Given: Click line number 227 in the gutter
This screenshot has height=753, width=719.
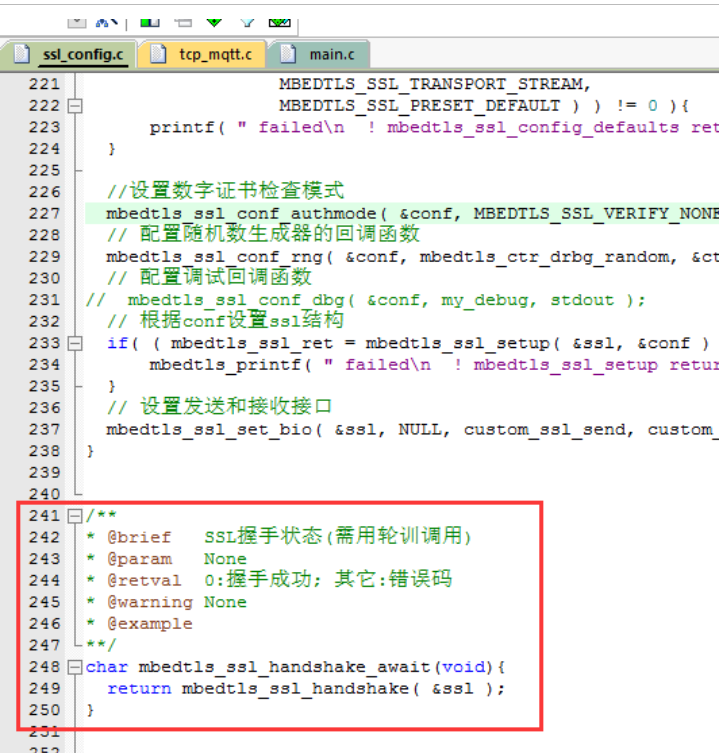Looking at the screenshot, I should (x=44, y=213).
